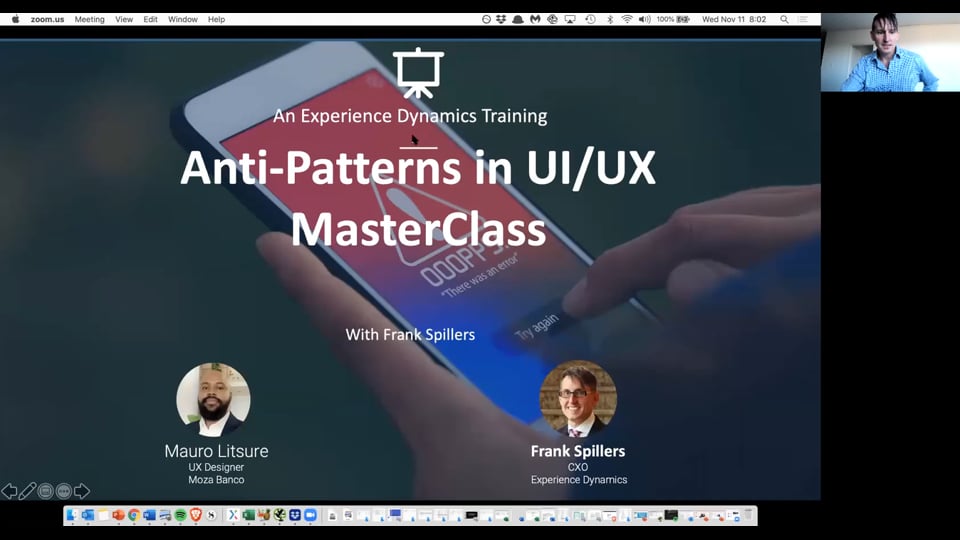
Task: Click the 'MasterClass' title text
Action: pyautogui.click(x=418, y=230)
